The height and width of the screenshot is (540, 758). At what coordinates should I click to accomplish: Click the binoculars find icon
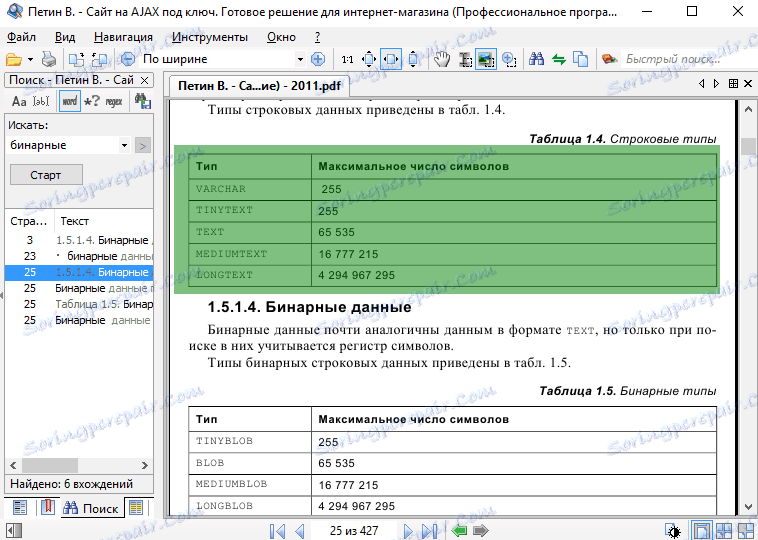point(536,60)
